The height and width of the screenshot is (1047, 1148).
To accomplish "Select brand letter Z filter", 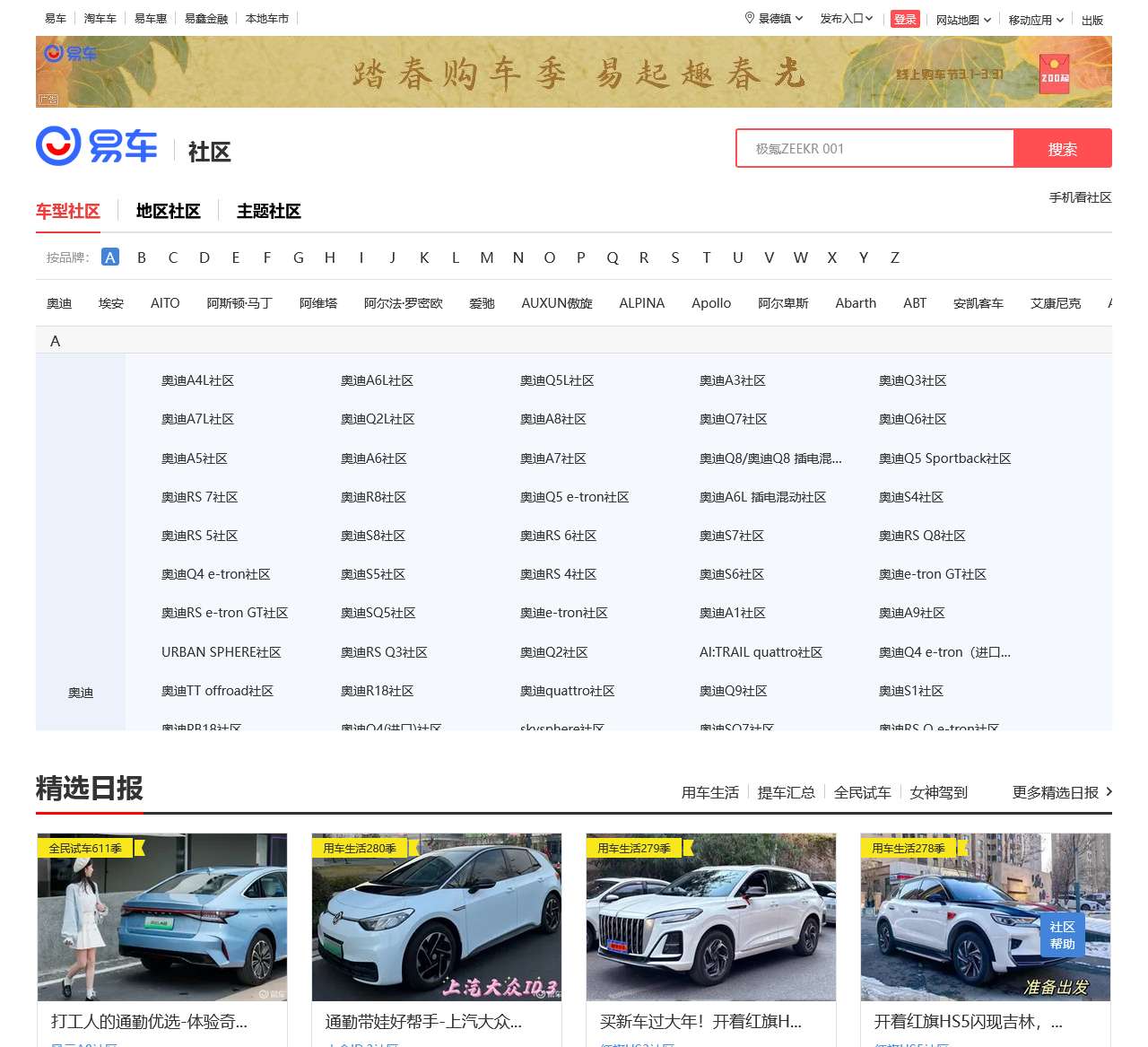I will (x=895, y=257).
